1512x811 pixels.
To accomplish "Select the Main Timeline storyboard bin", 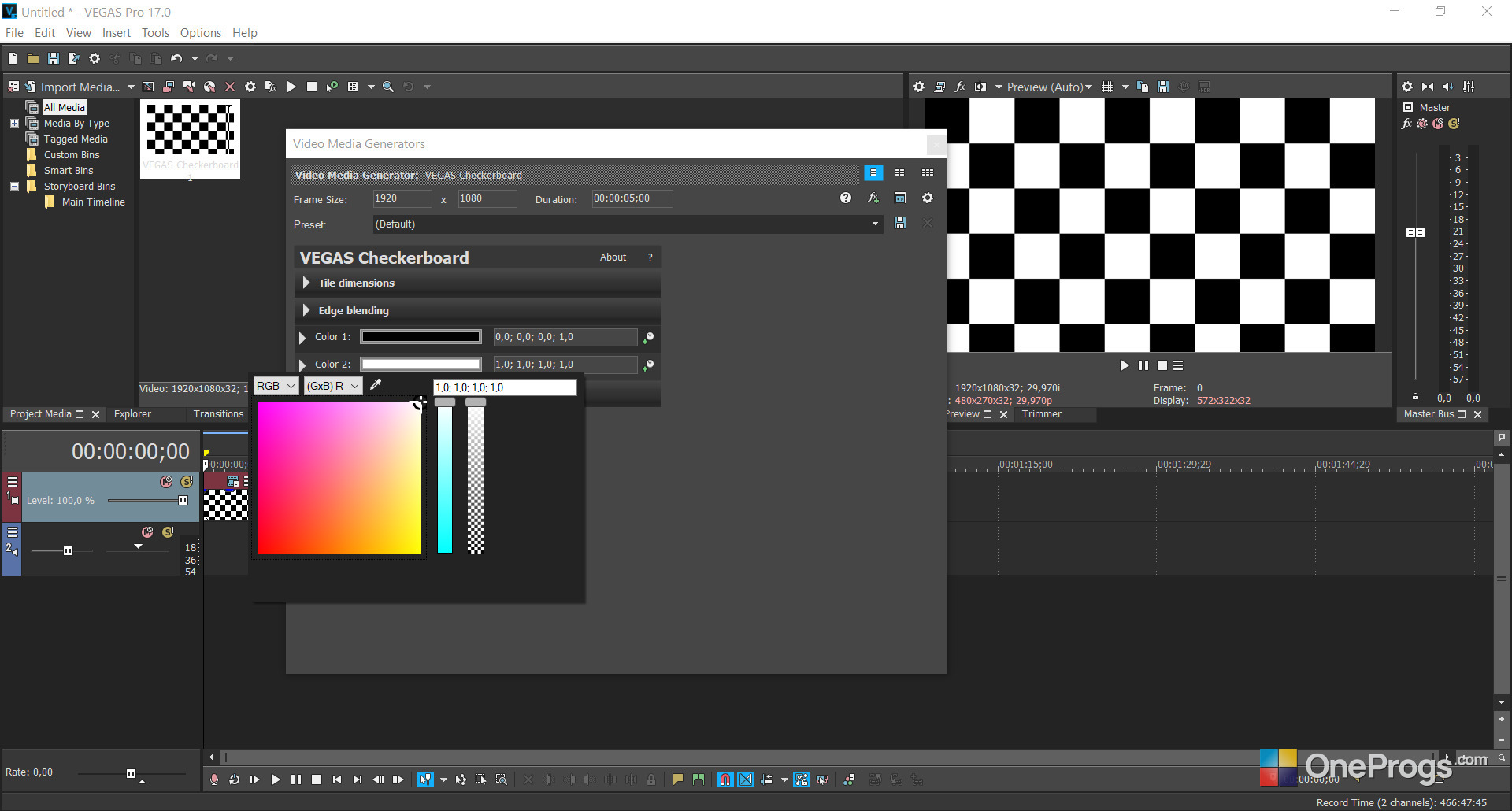I will [x=94, y=202].
